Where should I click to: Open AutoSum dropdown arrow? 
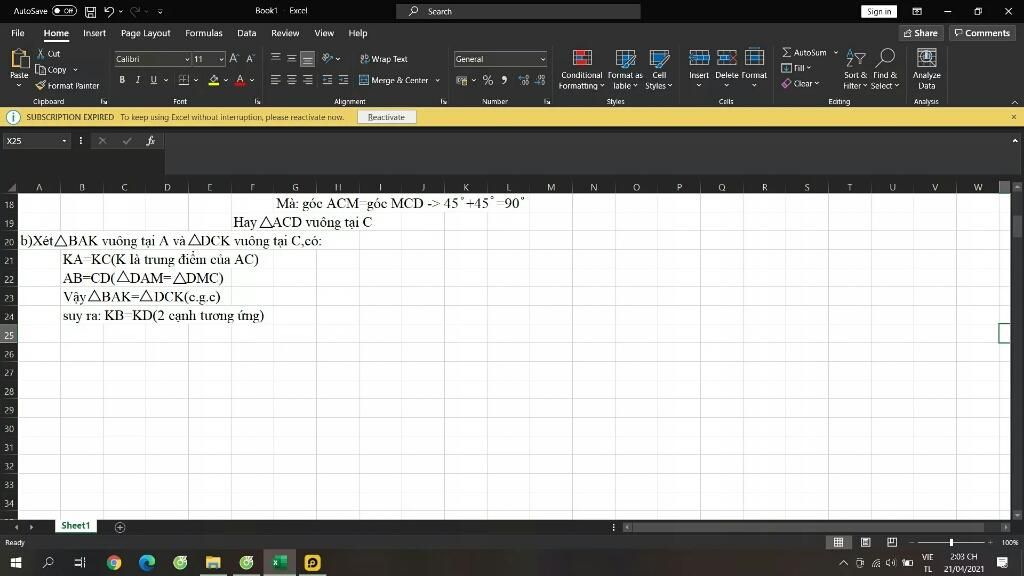click(x=836, y=52)
